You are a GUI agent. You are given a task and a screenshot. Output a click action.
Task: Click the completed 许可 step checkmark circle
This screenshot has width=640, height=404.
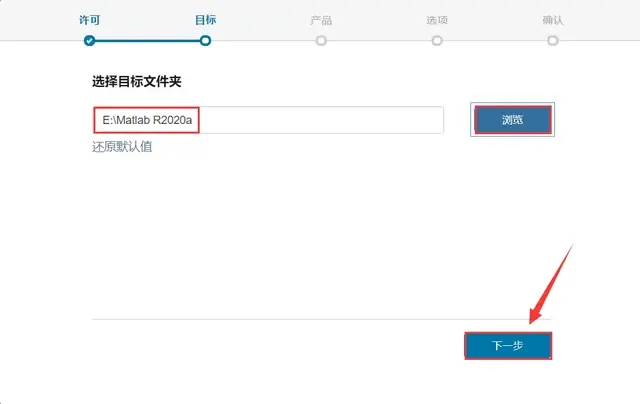pyautogui.click(x=89, y=41)
